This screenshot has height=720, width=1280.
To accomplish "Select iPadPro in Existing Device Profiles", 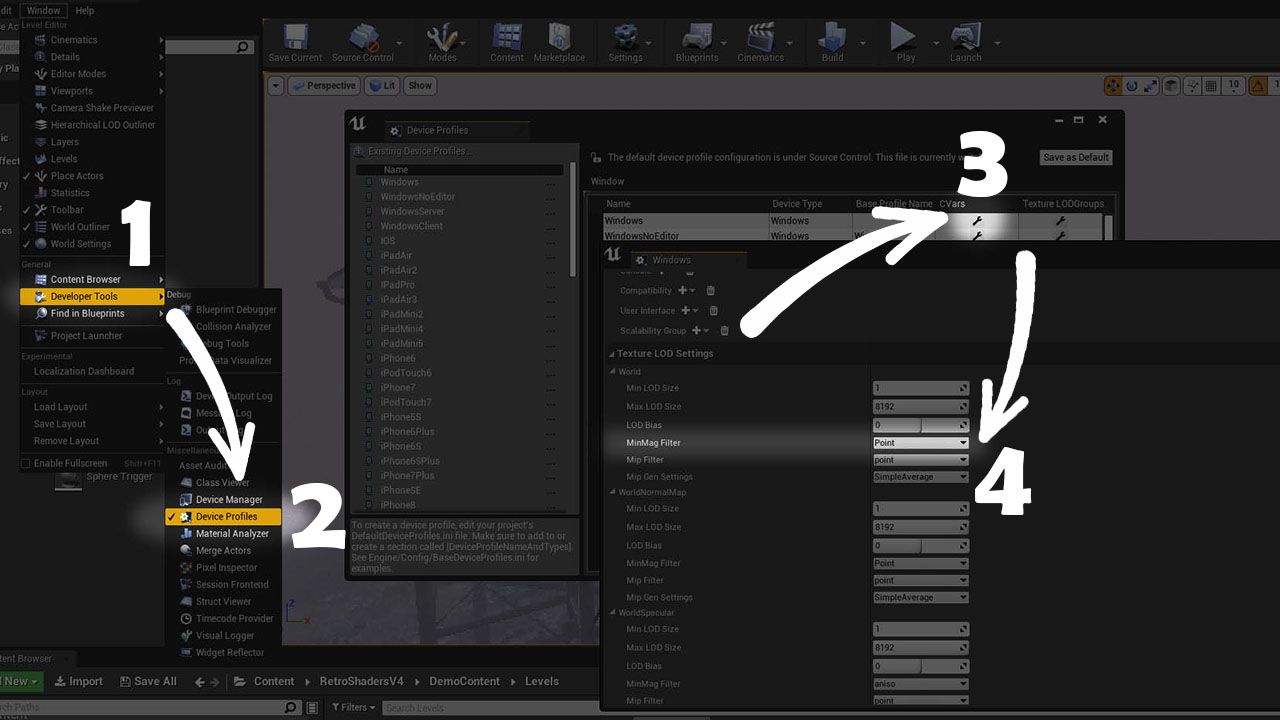I will point(398,285).
